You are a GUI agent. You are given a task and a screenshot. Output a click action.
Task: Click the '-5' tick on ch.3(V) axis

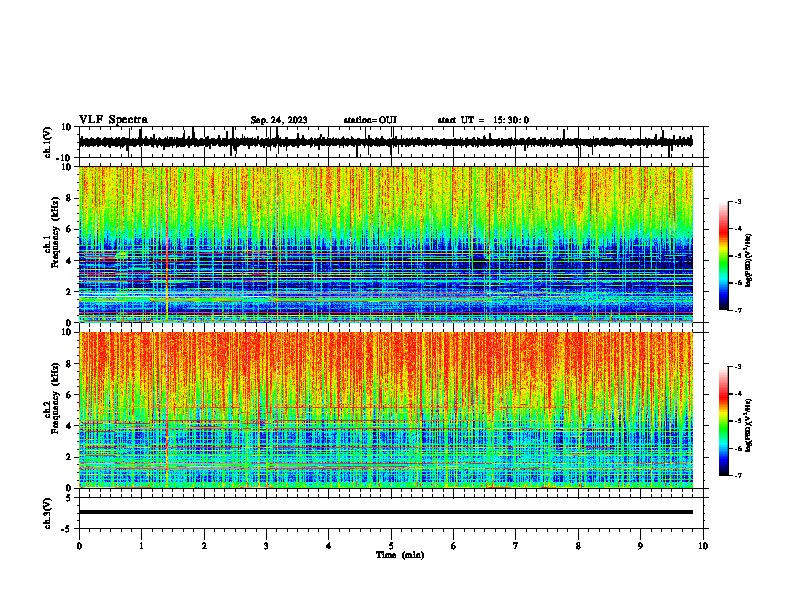(x=67, y=529)
